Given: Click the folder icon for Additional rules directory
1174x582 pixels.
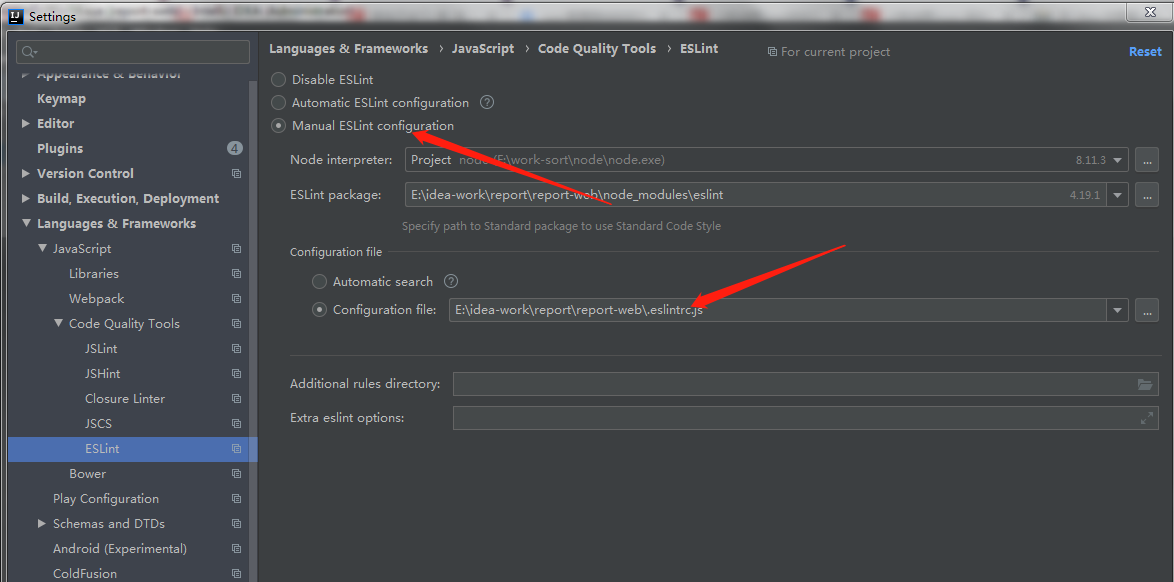Looking at the screenshot, I should pyautogui.click(x=1146, y=384).
